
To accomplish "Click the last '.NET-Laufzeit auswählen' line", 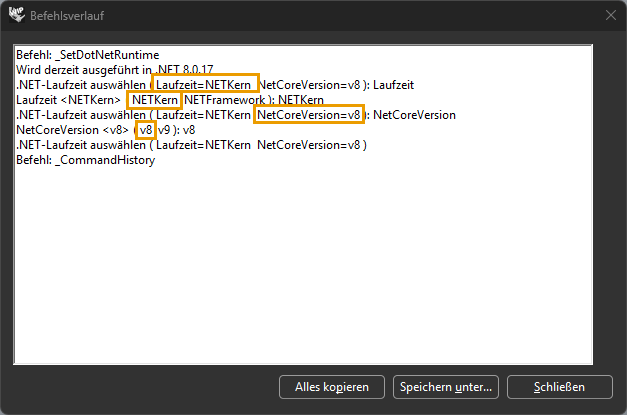I will pyautogui.click(x=191, y=145).
